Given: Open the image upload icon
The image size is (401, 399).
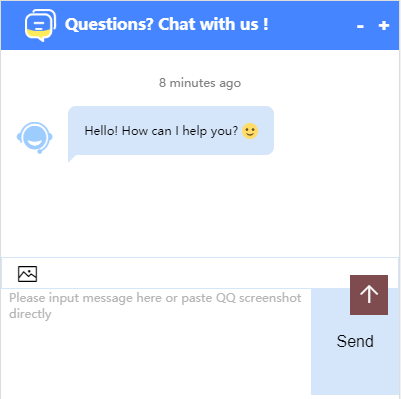Looking at the screenshot, I should pyautogui.click(x=27, y=274).
